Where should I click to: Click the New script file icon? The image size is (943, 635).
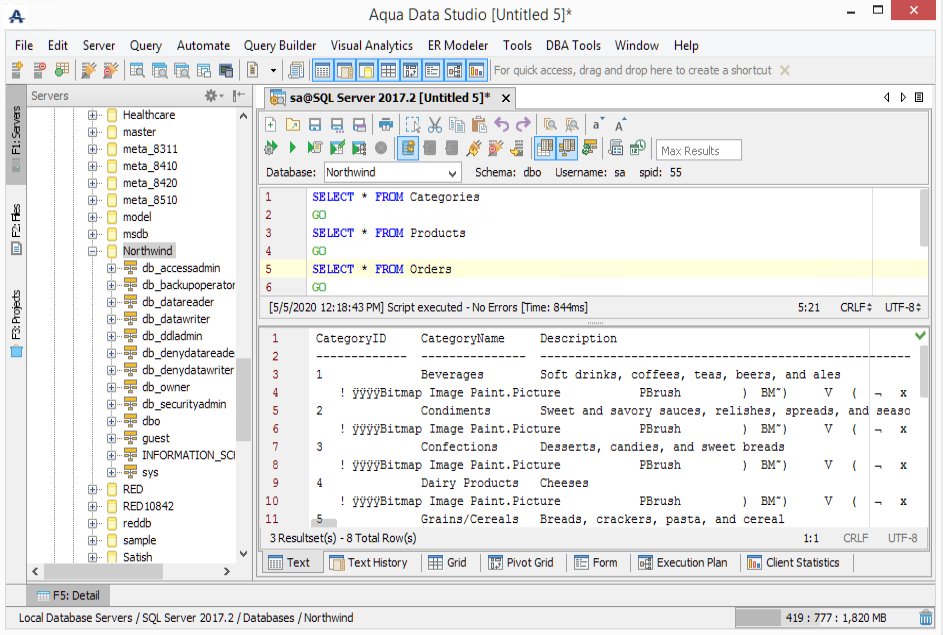click(271, 125)
